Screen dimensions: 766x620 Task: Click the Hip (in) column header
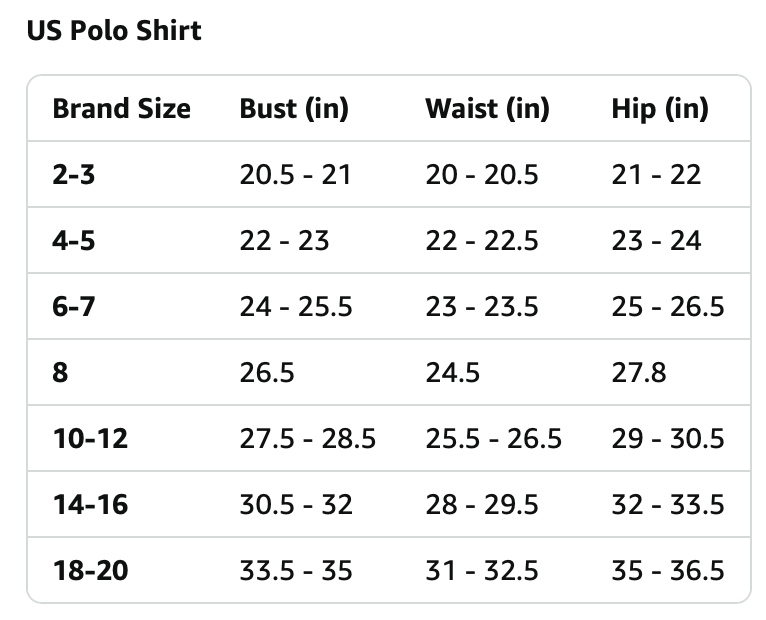660,108
